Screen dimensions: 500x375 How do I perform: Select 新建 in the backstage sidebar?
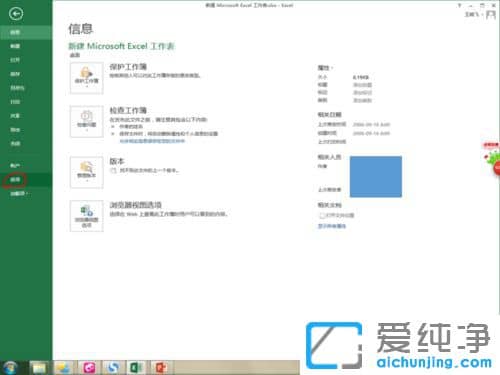tap(26, 46)
